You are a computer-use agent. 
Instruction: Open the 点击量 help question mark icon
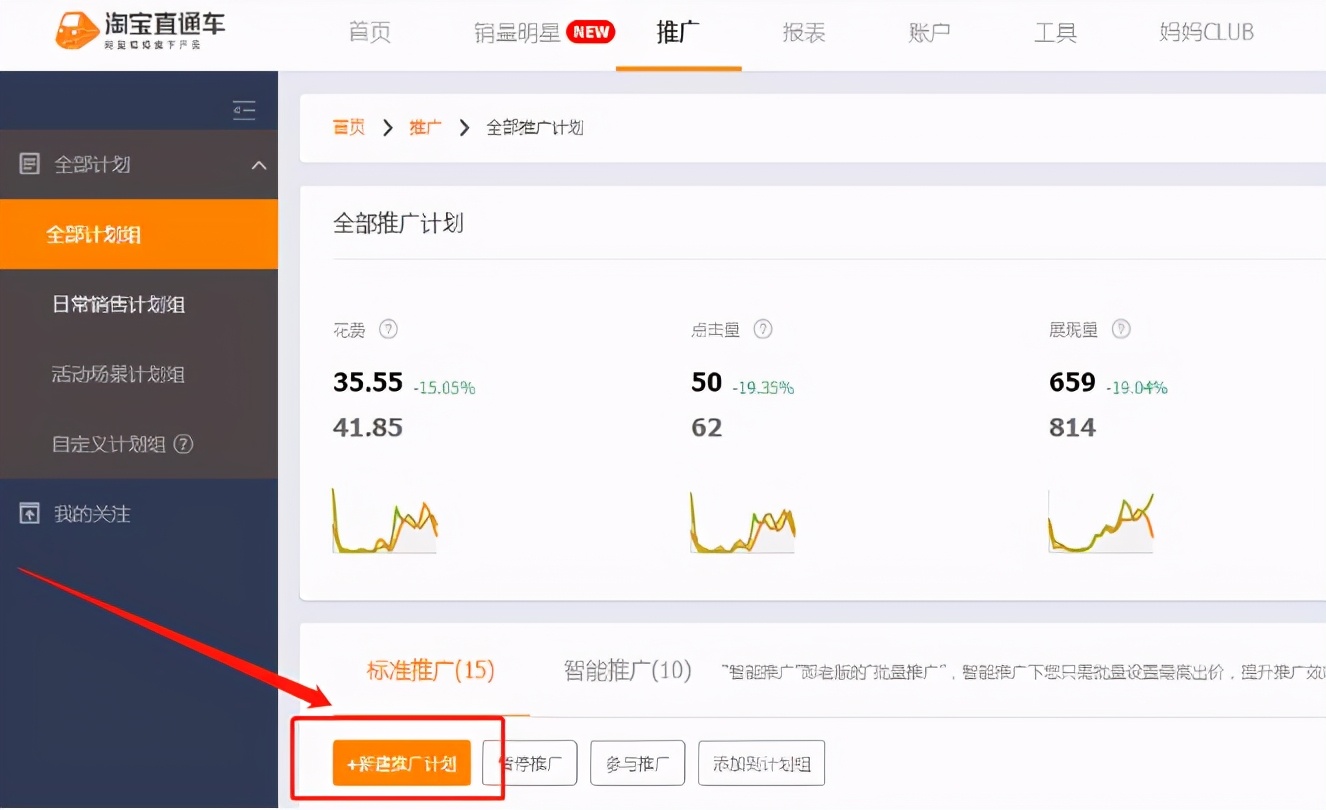tap(763, 329)
